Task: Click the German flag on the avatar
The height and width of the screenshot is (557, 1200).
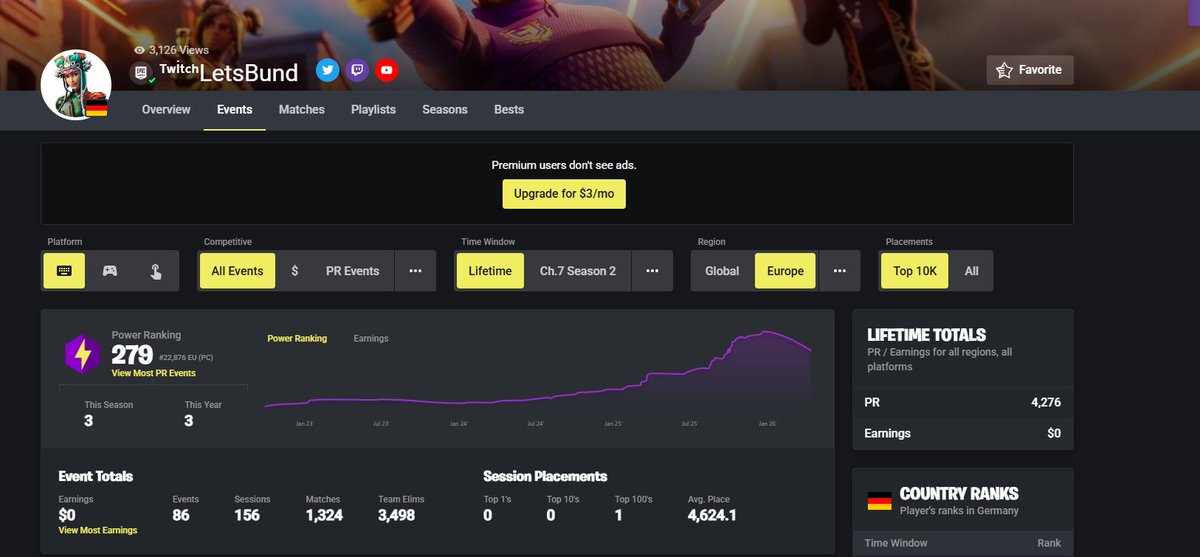Action: (97, 108)
